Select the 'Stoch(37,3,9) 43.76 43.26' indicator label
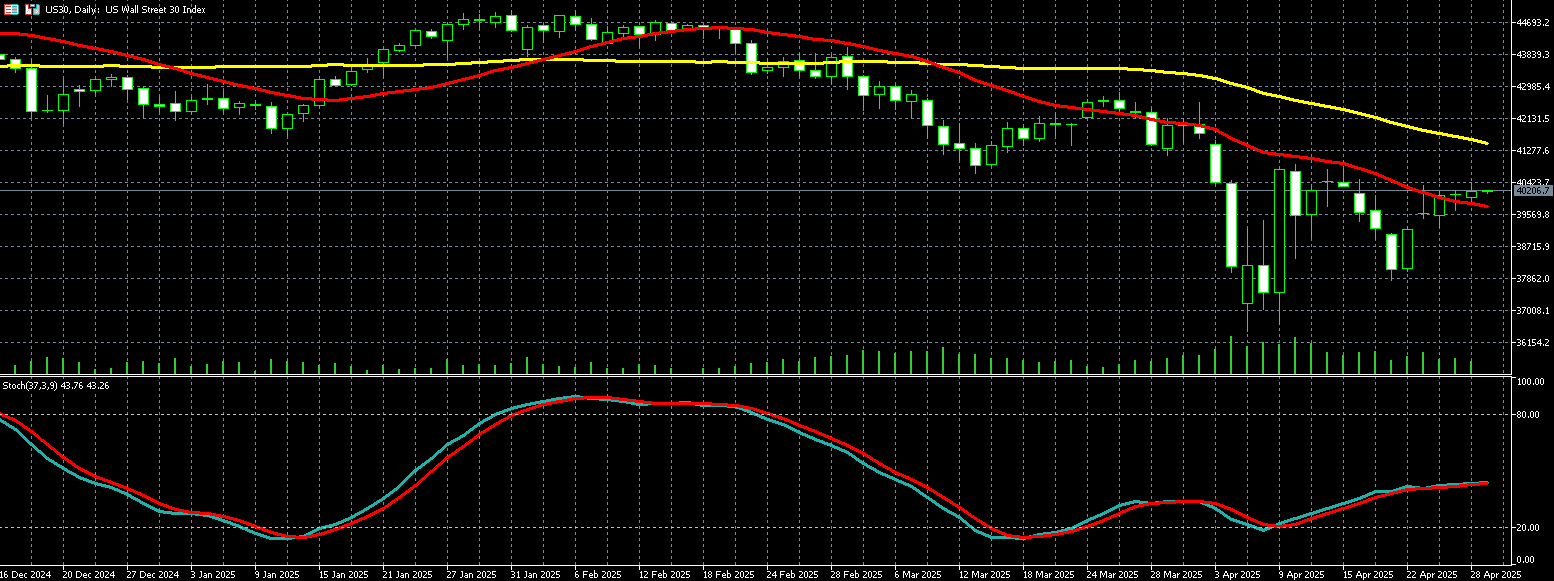Image resolution: width=1554 pixels, height=581 pixels. [57, 385]
